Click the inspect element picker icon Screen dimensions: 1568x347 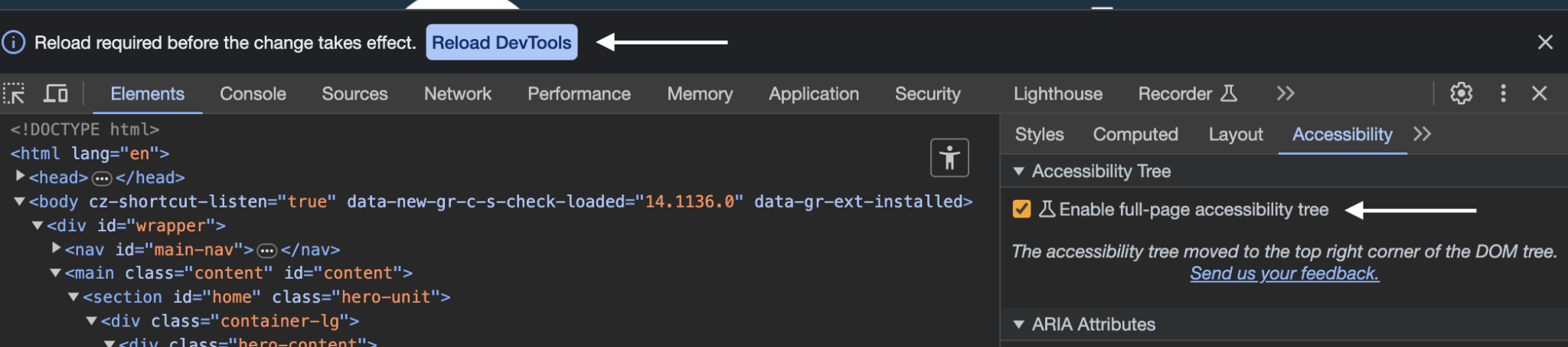(14, 93)
